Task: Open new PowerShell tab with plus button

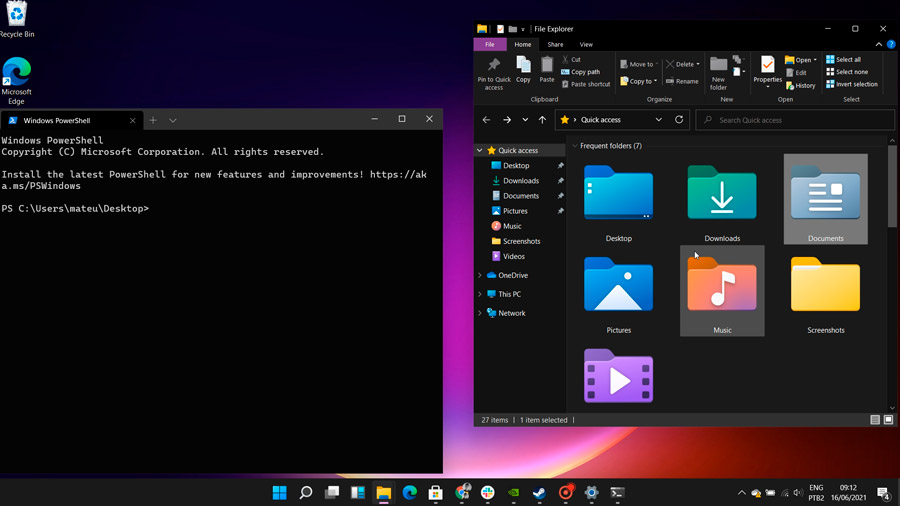Action: pos(153,120)
